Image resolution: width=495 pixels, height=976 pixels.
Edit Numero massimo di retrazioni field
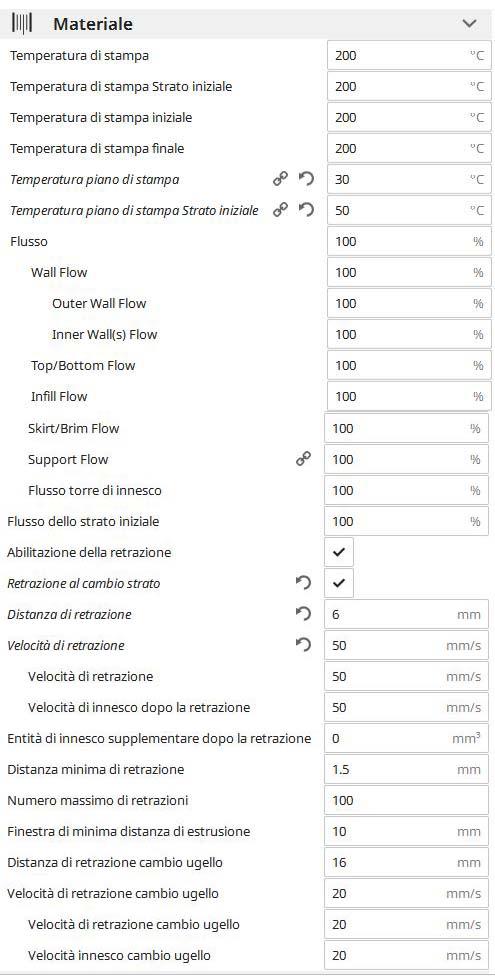tap(406, 800)
